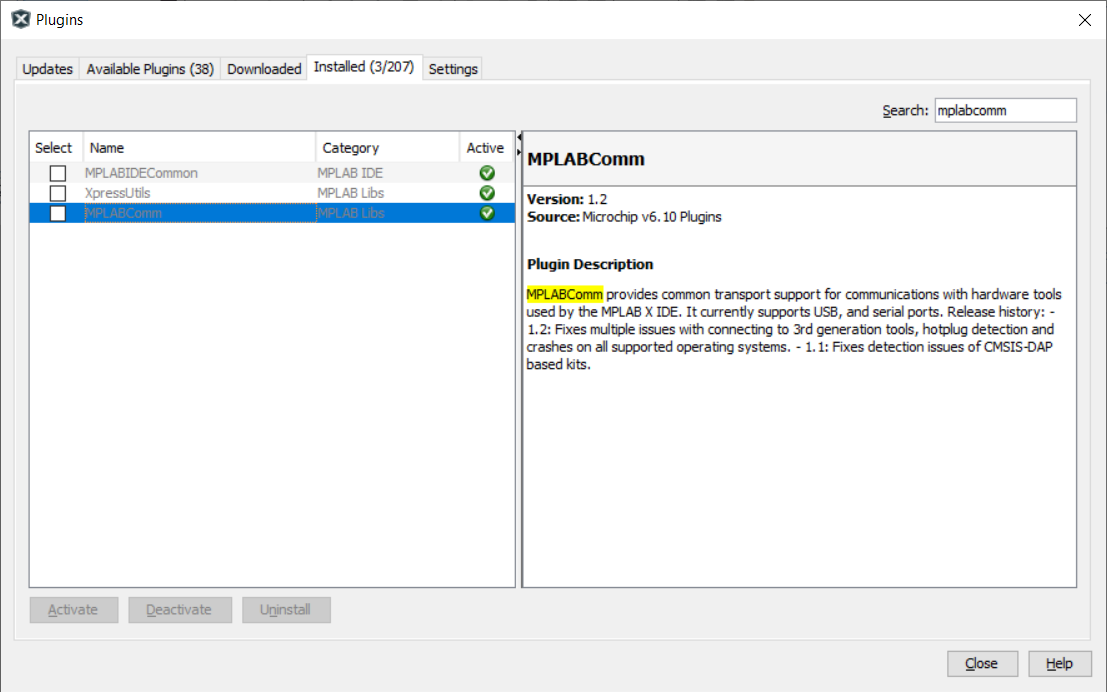Click the Help button
The image size is (1107, 692).
pyautogui.click(x=1059, y=663)
